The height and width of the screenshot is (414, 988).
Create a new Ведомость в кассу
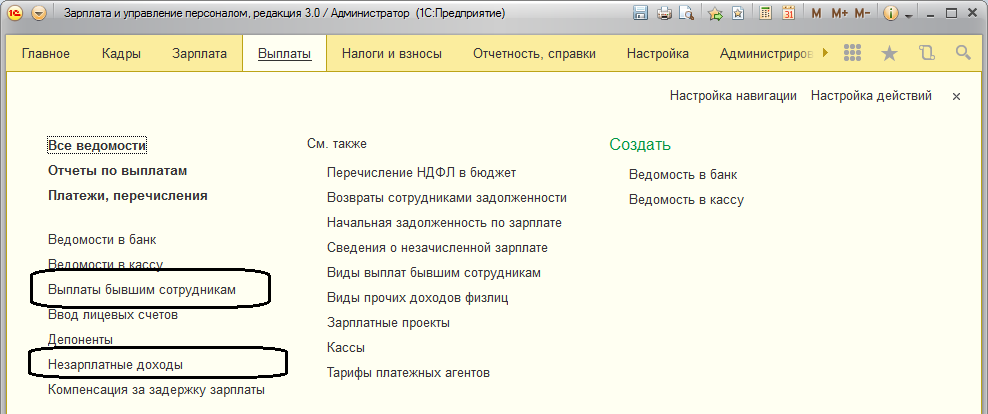686,200
